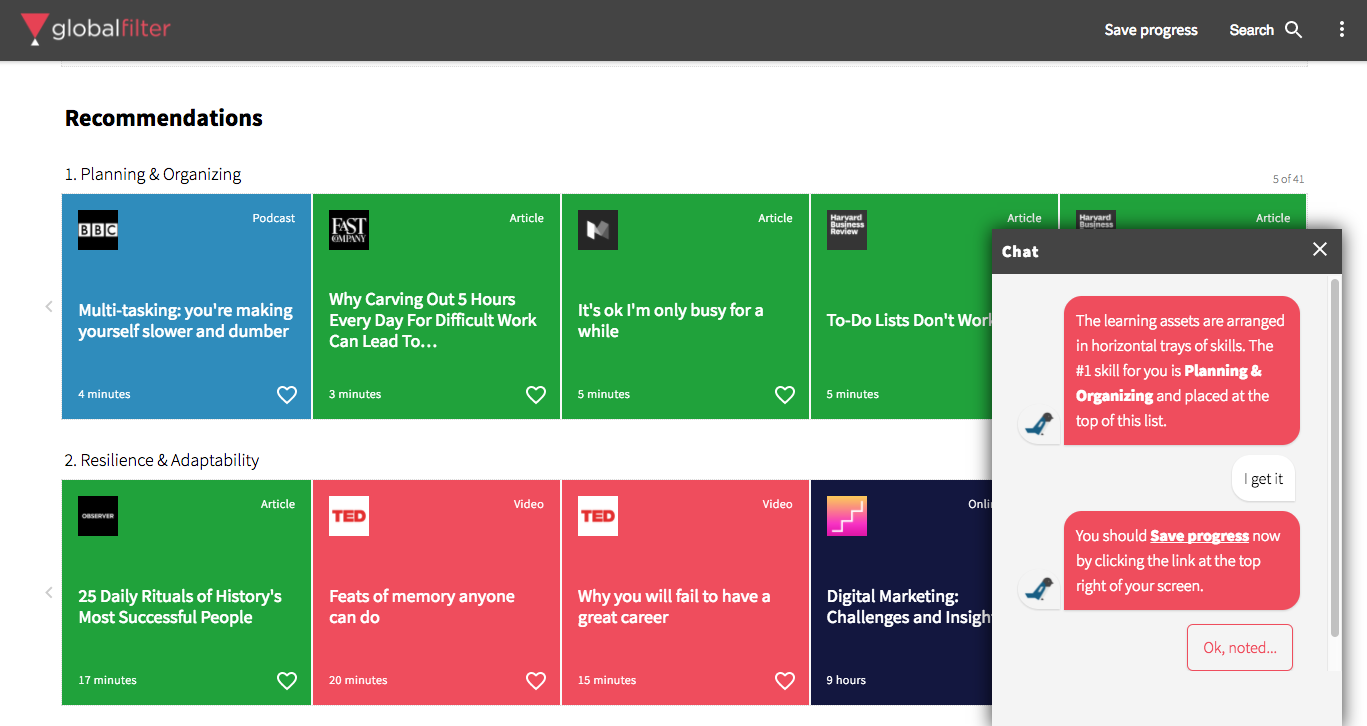This screenshot has width=1367, height=726.
Task: Close the Chat panel
Action: [x=1320, y=250]
